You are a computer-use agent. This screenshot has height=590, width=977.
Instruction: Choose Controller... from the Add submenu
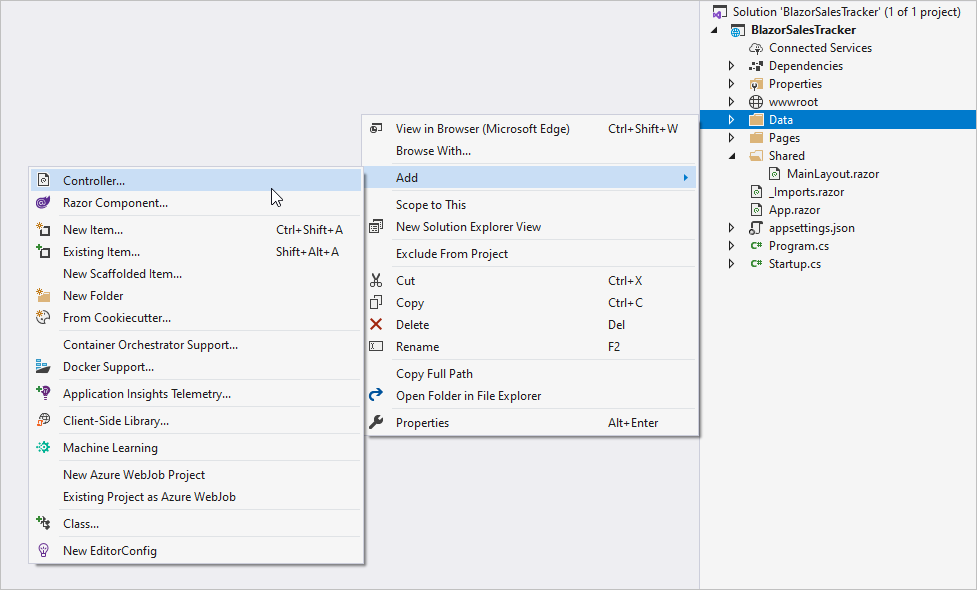coord(94,181)
